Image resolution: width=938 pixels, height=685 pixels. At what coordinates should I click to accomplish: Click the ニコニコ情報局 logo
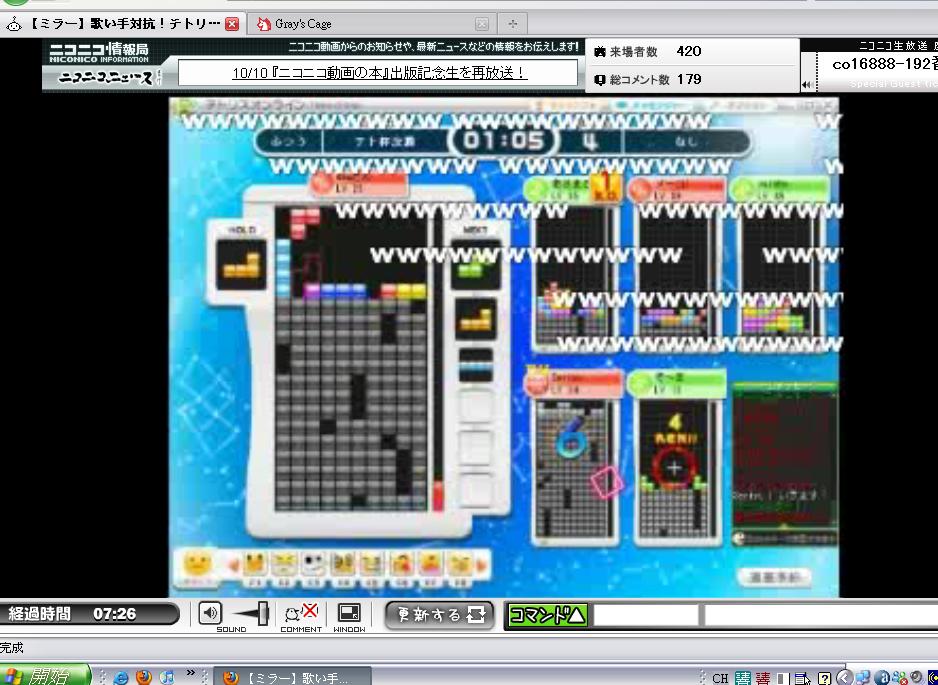tap(99, 52)
